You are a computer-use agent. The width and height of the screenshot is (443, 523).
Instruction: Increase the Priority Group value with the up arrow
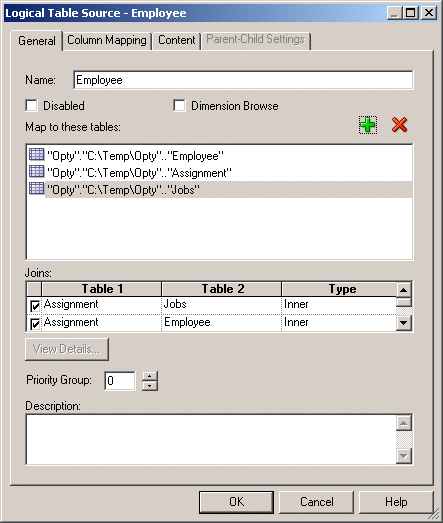pyautogui.click(x=150, y=376)
